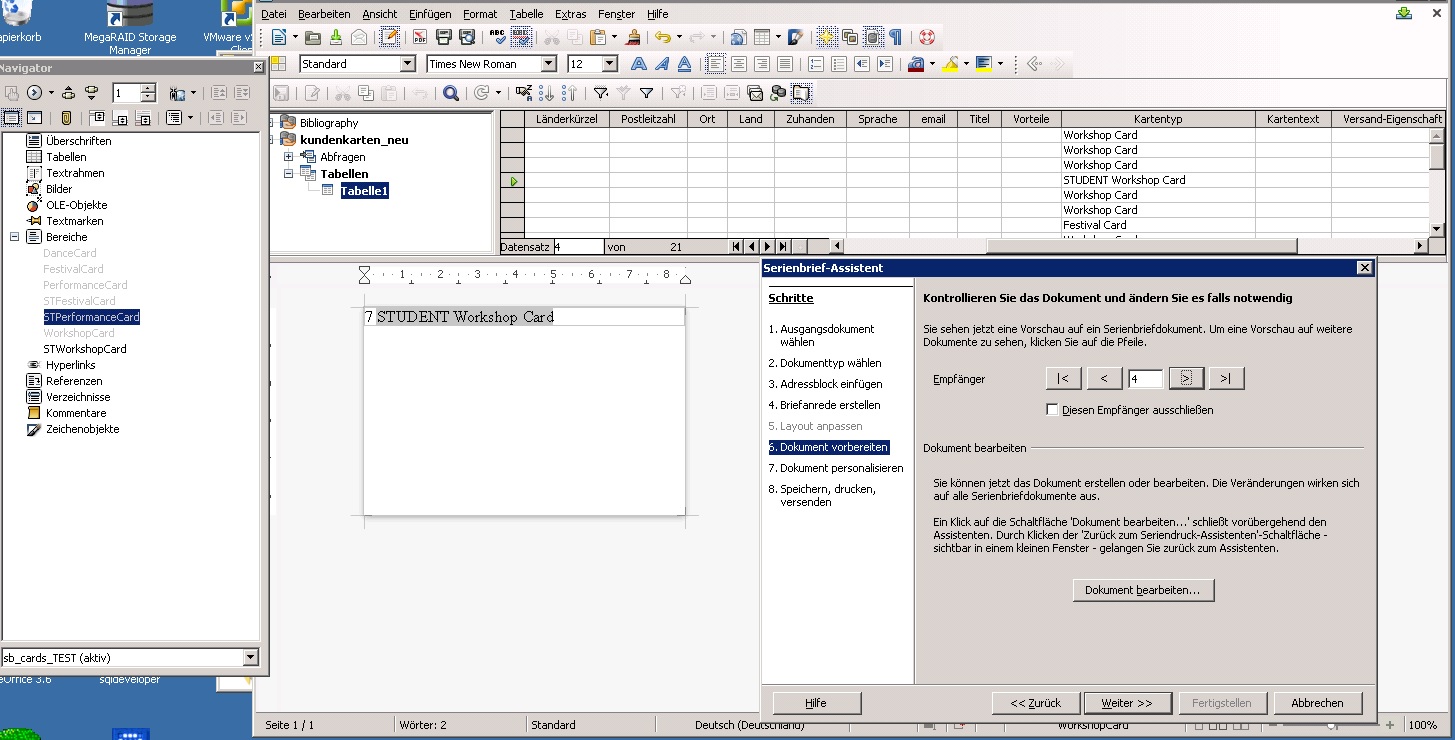Toggle bold A icon in formatting toolbar
Viewport: 1455px width, 740px height.
click(x=639, y=64)
